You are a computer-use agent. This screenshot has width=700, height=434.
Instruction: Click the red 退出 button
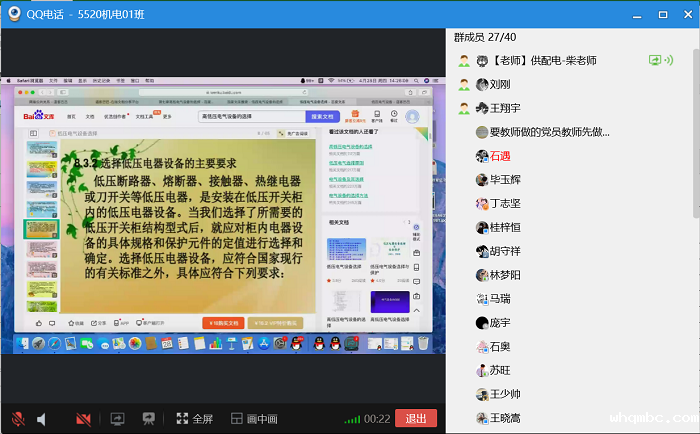(x=415, y=418)
